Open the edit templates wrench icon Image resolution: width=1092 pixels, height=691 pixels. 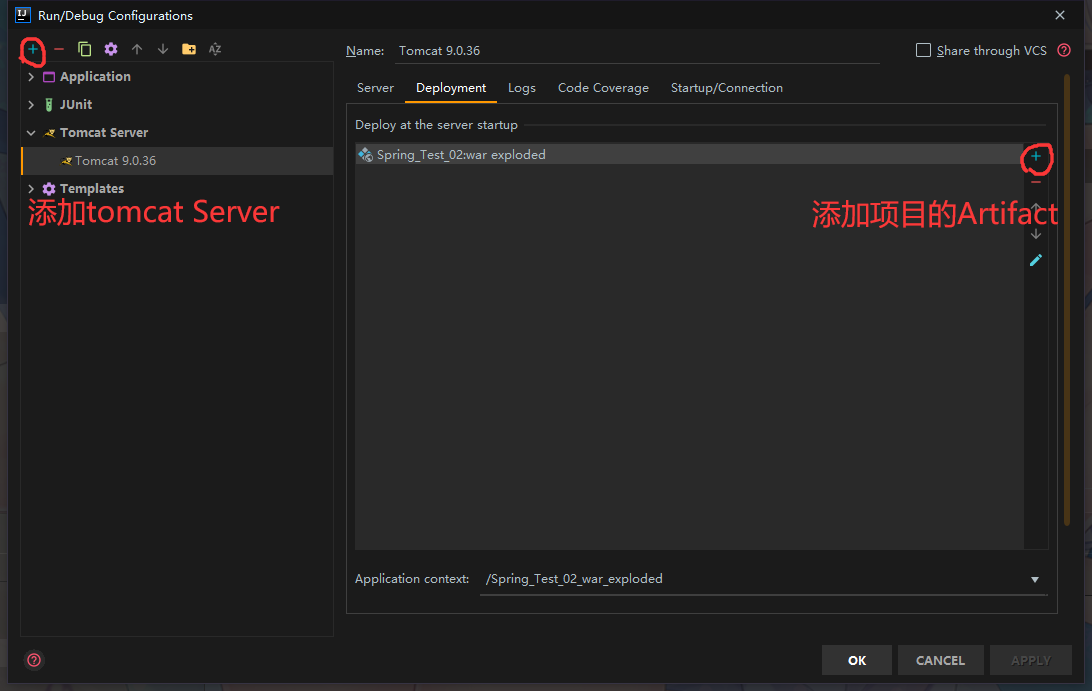(111, 49)
